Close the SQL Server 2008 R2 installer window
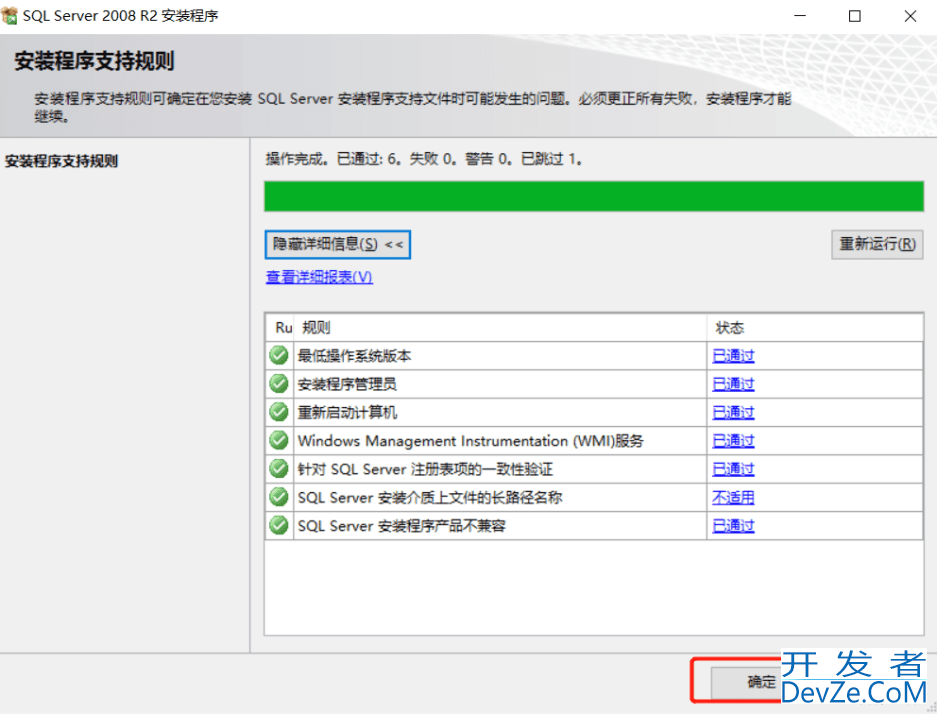The width and height of the screenshot is (937, 714). click(x=910, y=16)
